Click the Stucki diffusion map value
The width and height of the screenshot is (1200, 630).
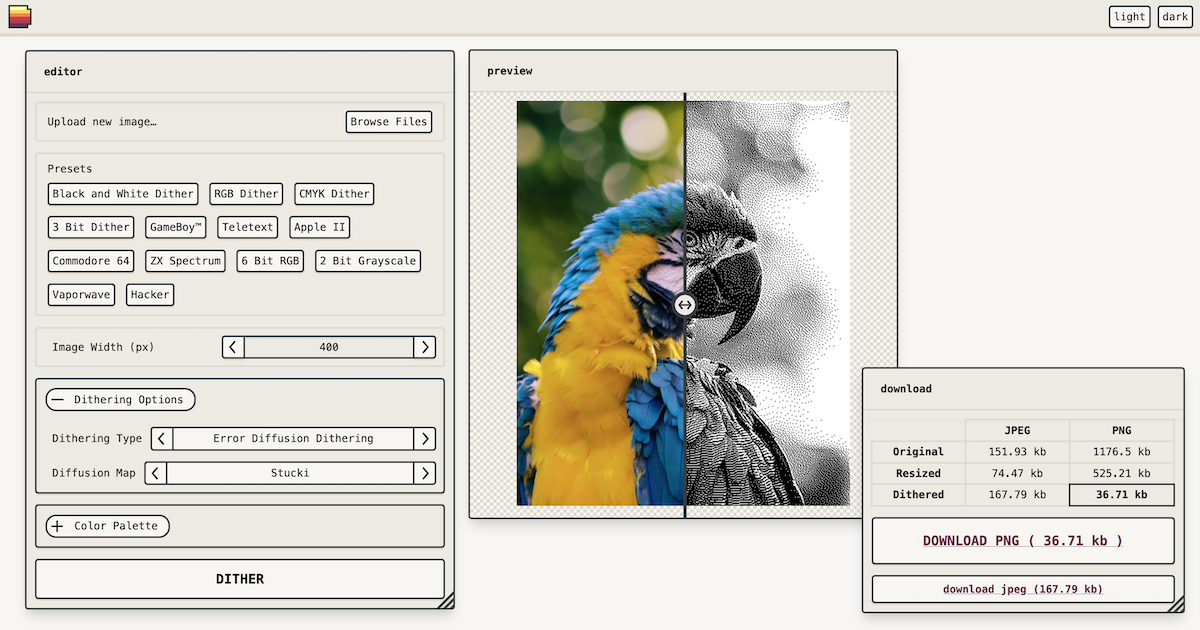click(290, 473)
